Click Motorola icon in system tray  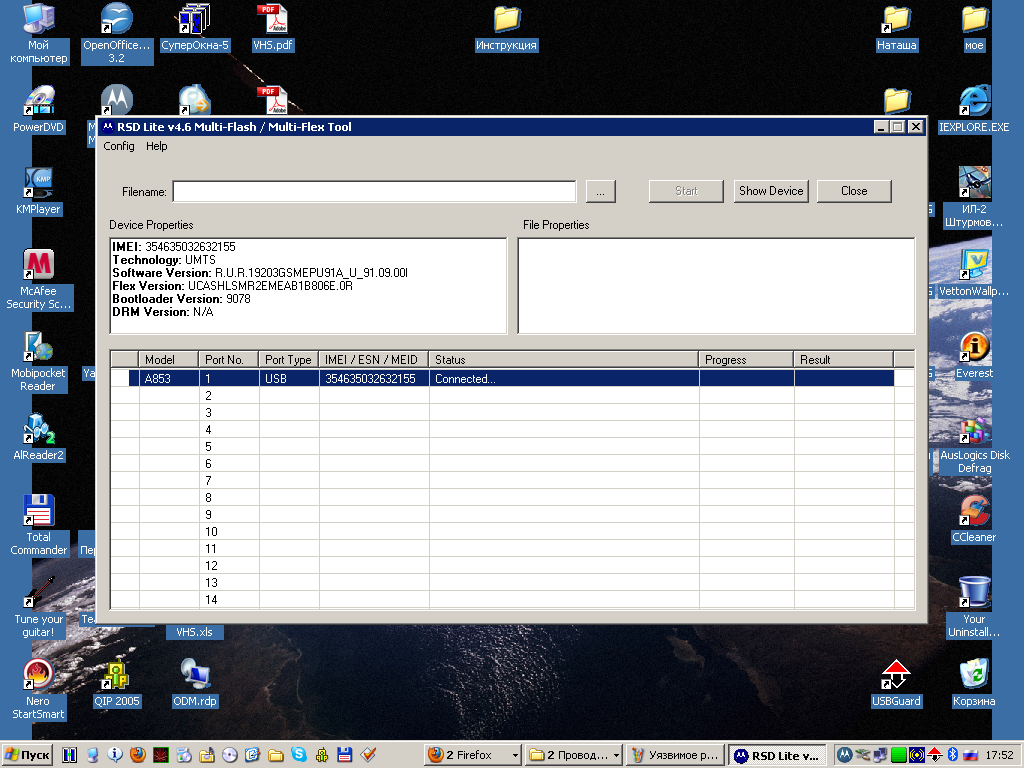(x=844, y=755)
